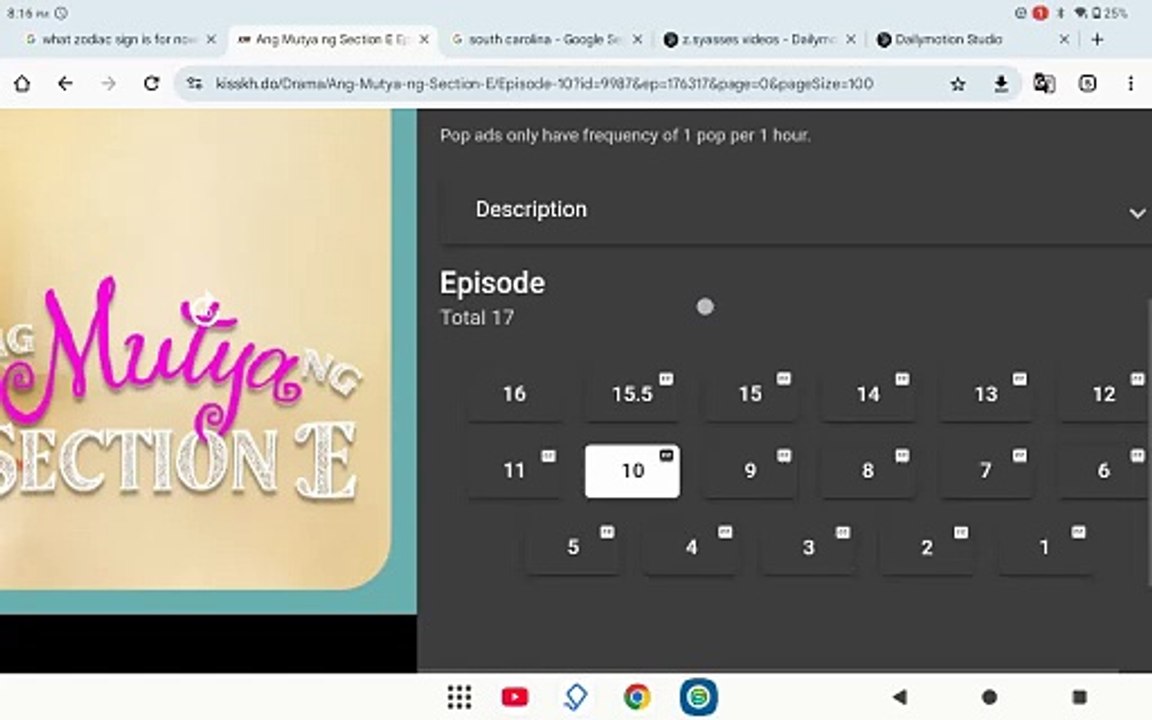Open the green circular app in taskbar

[x=698, y=696]
